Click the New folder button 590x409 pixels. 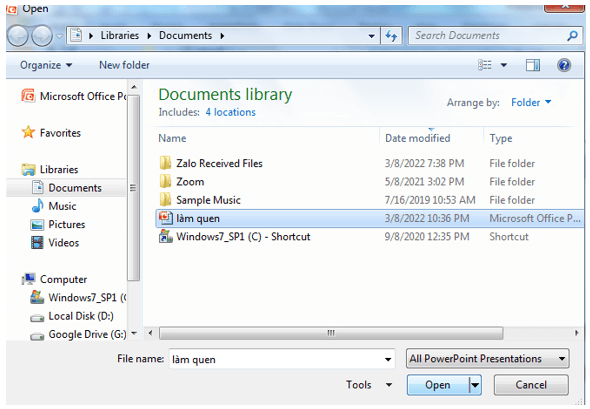(x=124, y=65)
